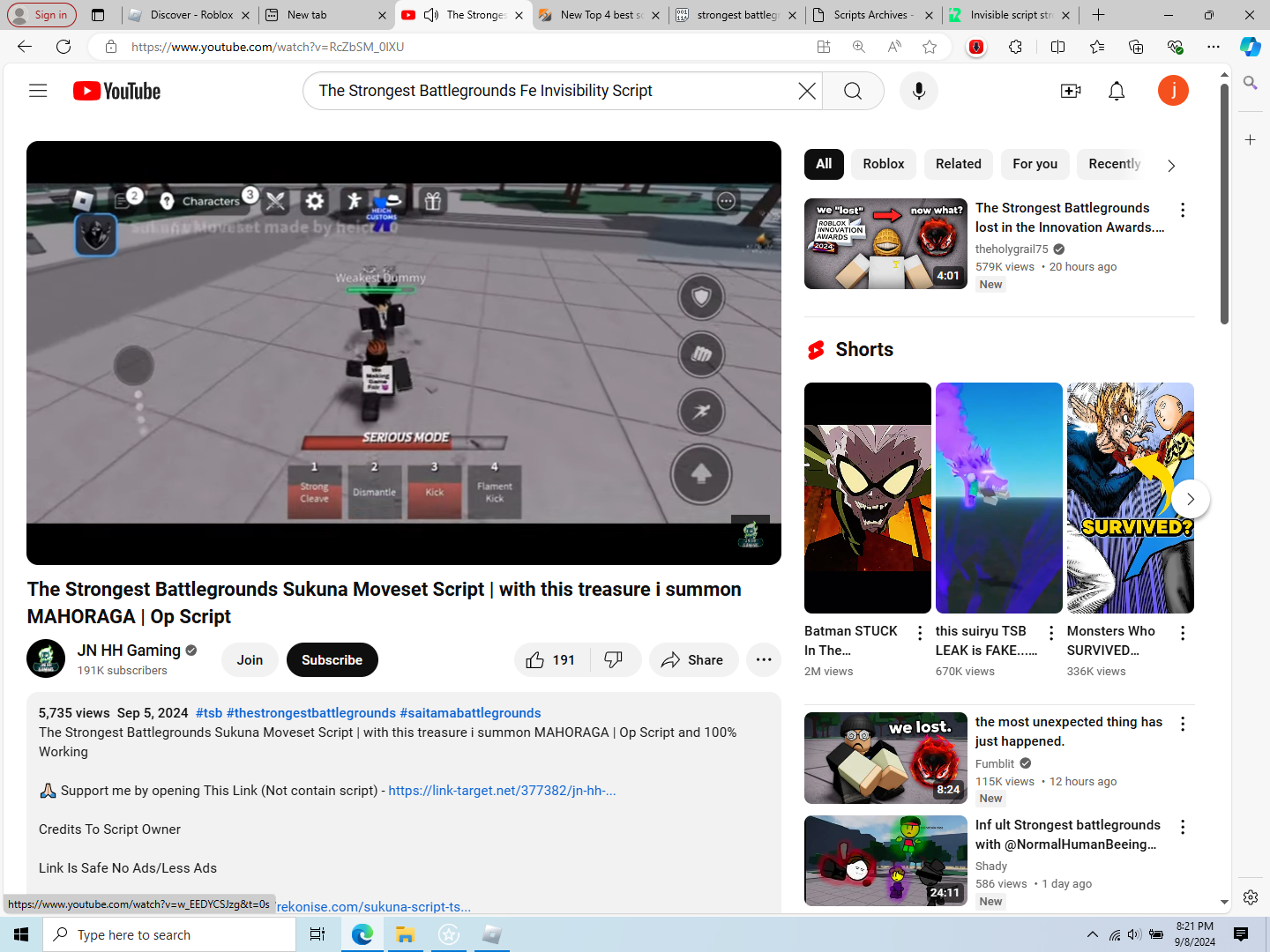Open the #saitamabattlegrounds hashtag
The image size is (1270, 952).
tap(470, 713)
